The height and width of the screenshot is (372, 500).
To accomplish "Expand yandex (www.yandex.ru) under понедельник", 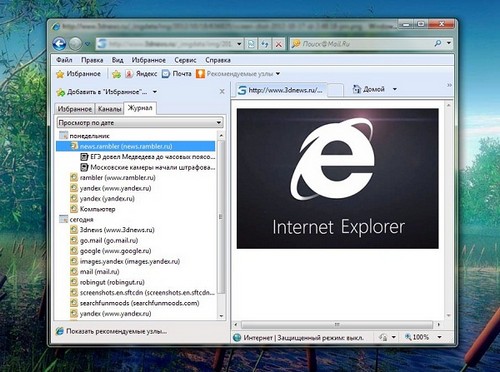I will click(111, 188).
